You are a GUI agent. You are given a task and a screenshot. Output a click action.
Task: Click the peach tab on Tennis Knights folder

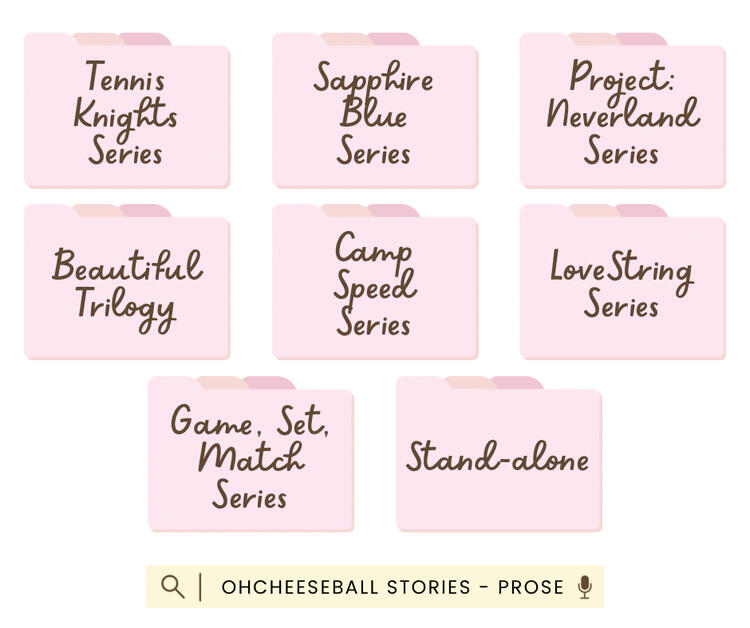point(97,39)
